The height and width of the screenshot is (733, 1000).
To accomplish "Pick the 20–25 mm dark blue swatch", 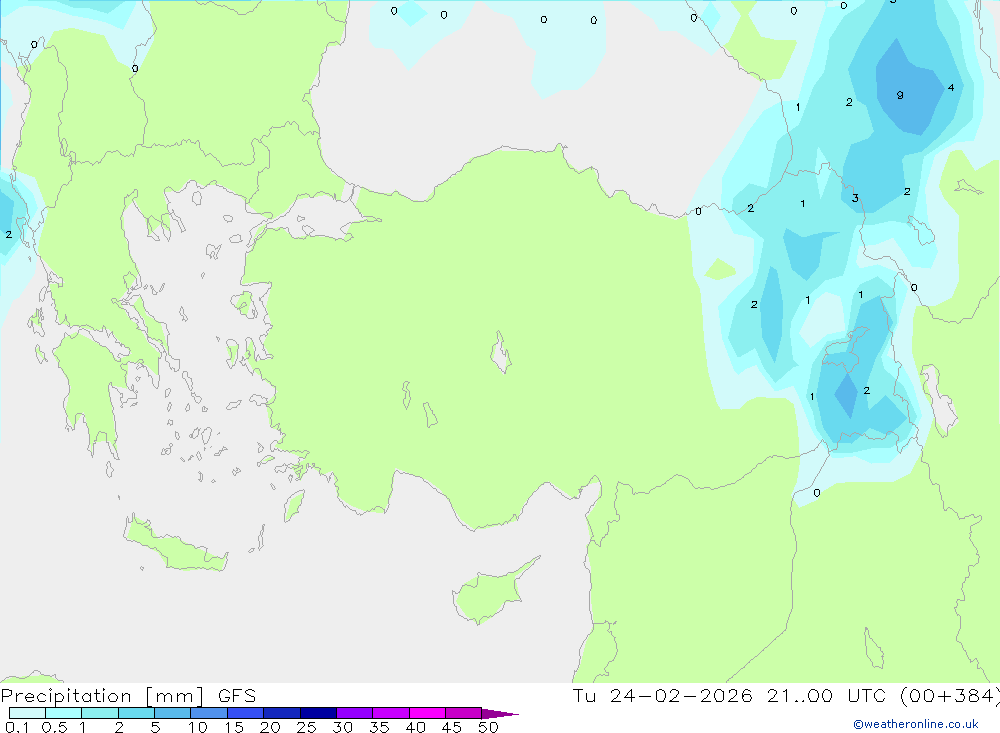I will coord(282,713).
